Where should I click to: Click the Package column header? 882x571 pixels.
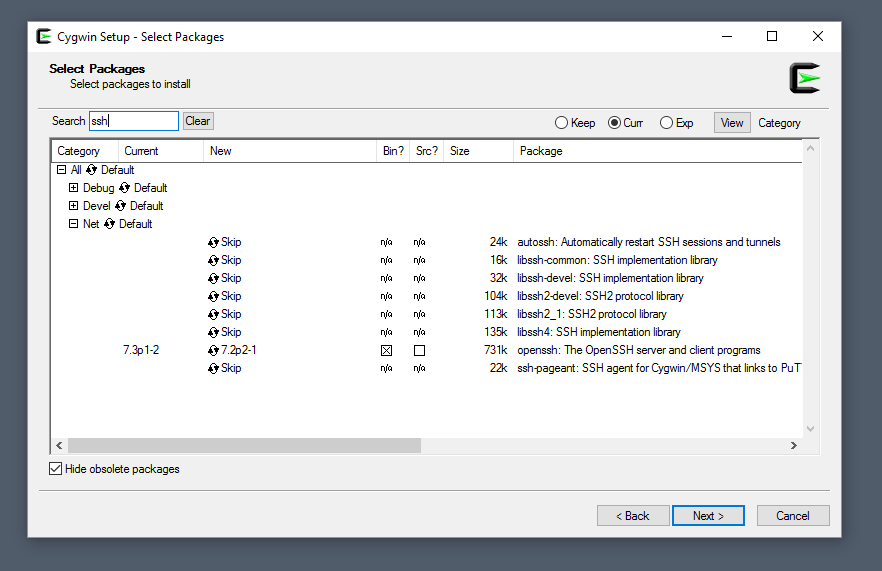[658, 151]
